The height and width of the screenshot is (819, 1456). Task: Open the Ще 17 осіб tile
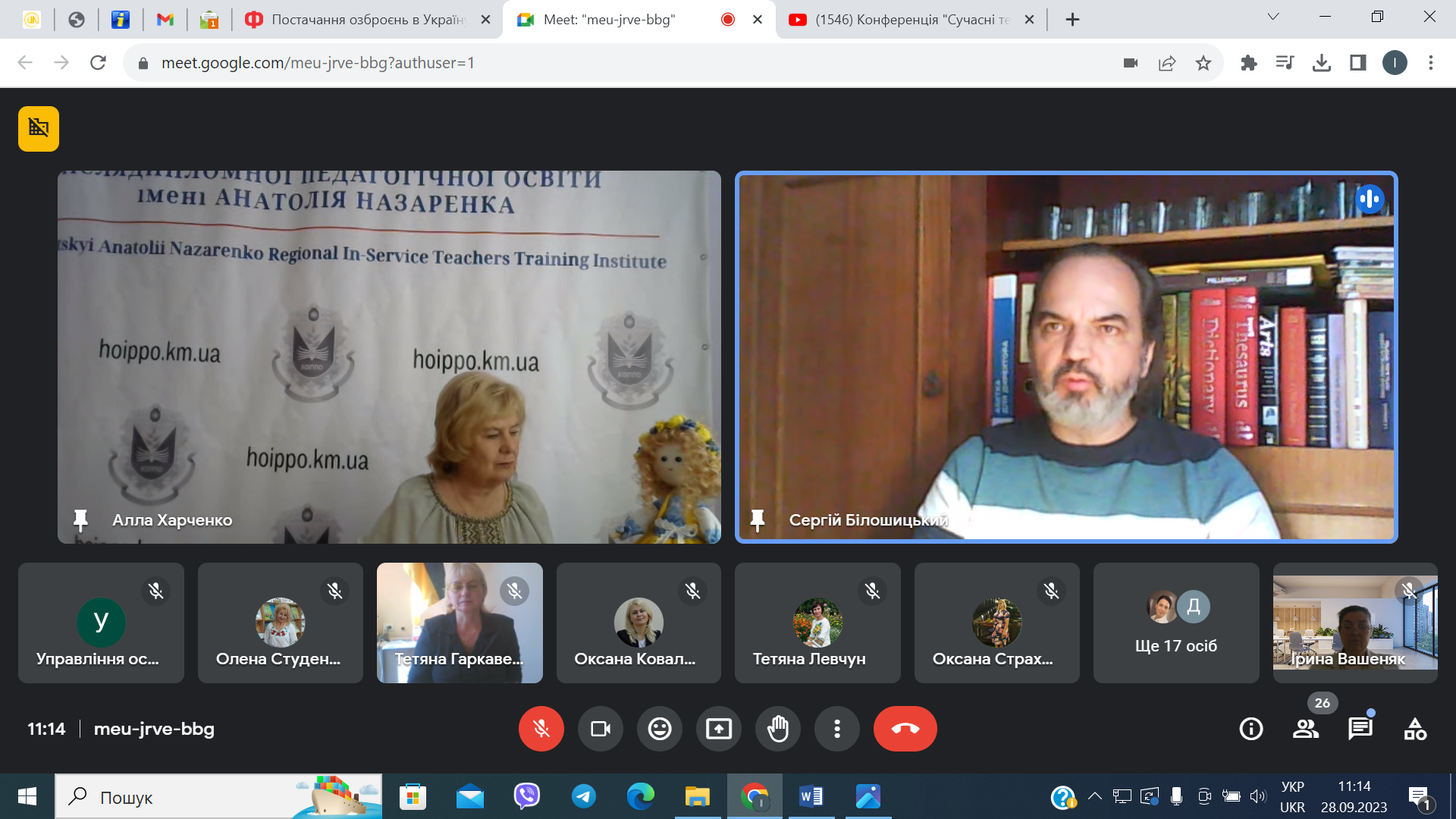pos(1176,623)
